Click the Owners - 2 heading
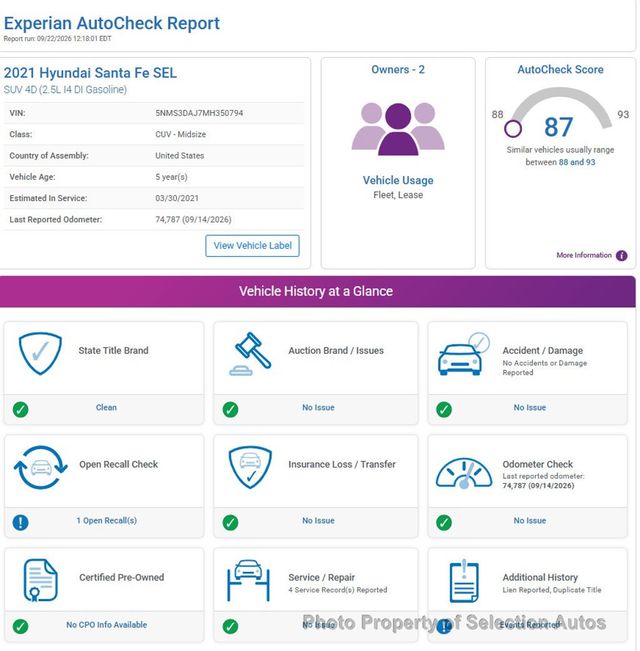 [398, 69]
